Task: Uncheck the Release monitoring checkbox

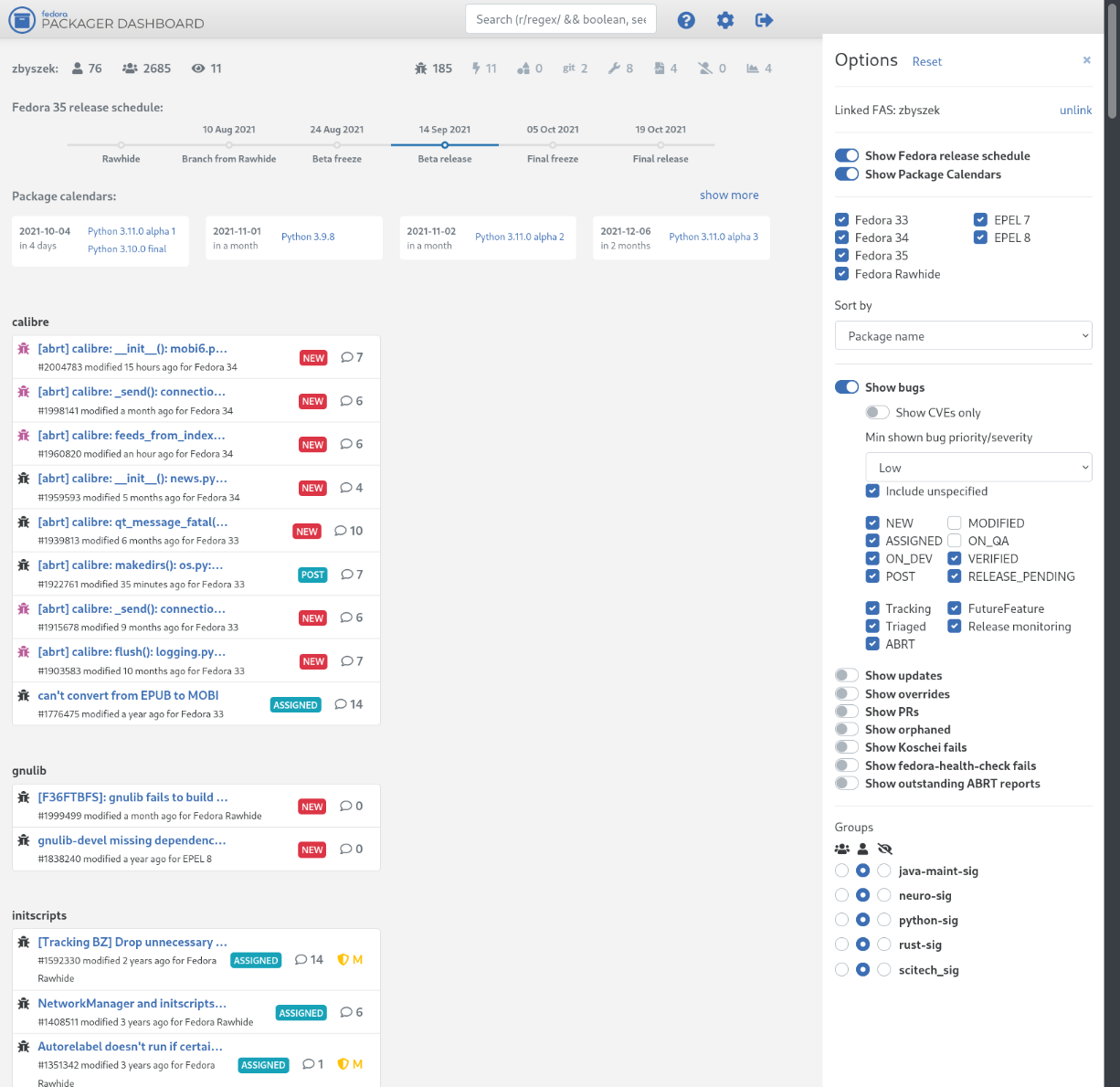Action: point(954,626)
